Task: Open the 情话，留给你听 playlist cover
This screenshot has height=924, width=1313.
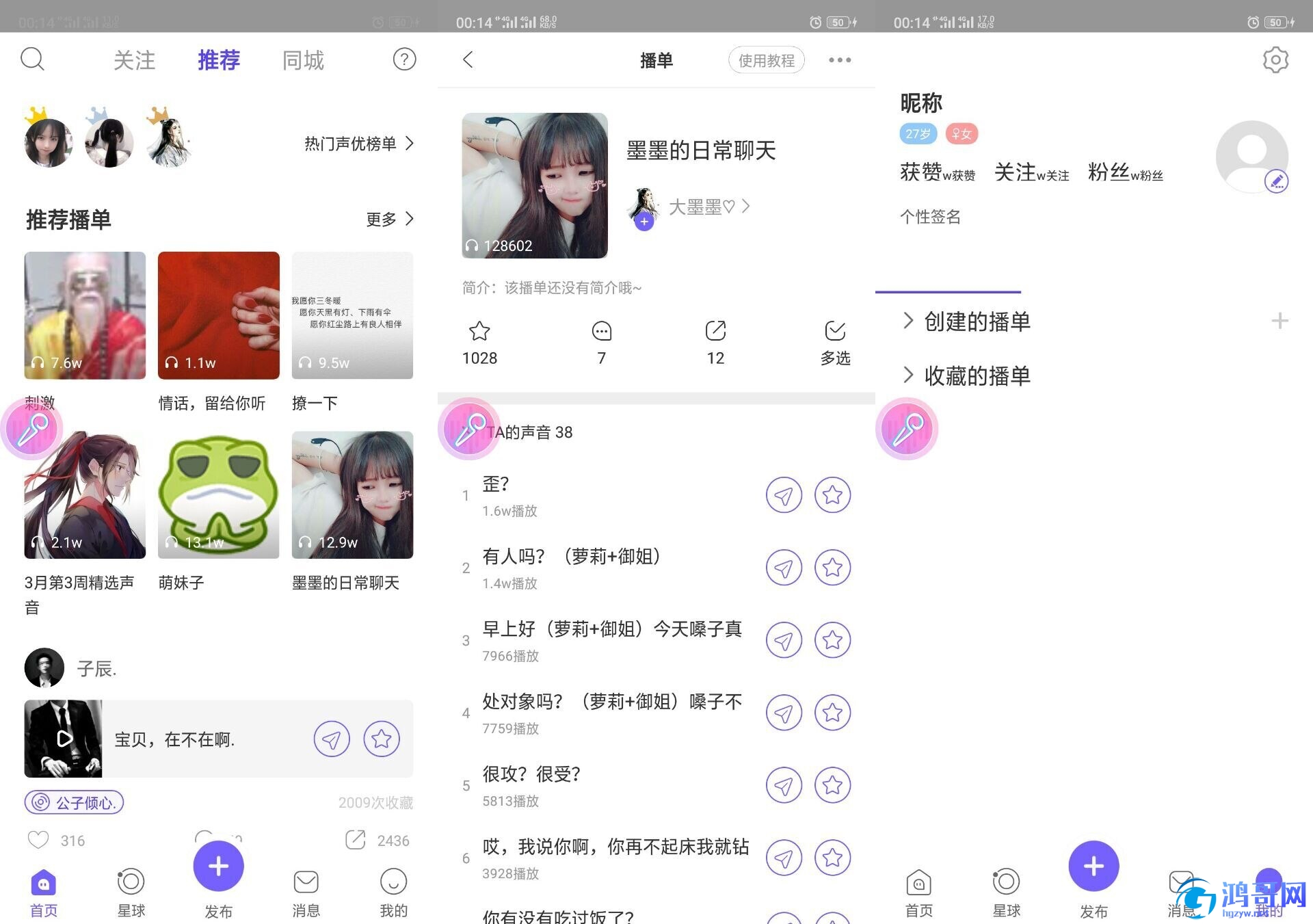Action: (219, 315)
